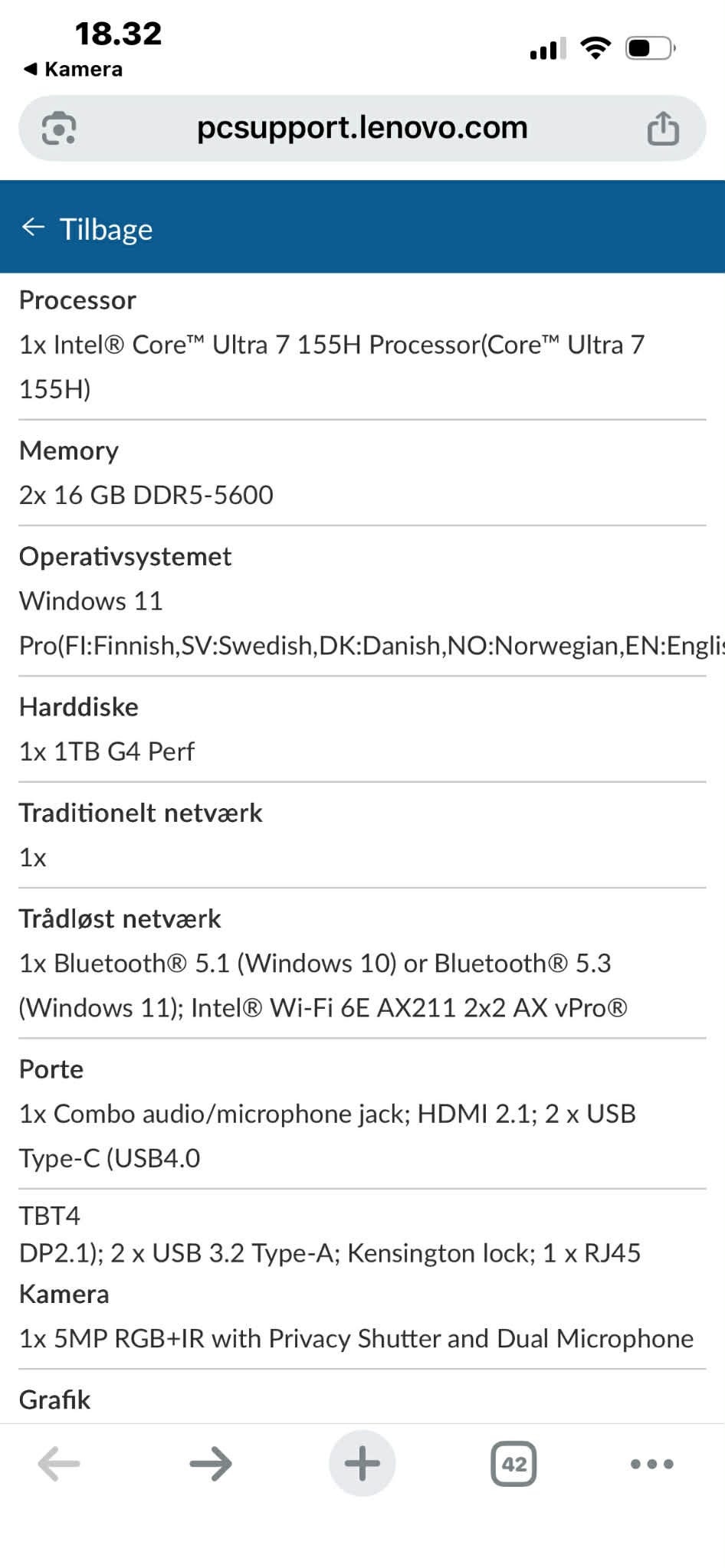Screen dimensions: 725x1568
Task: Tap the browser back arrow
Action: 59,1464
